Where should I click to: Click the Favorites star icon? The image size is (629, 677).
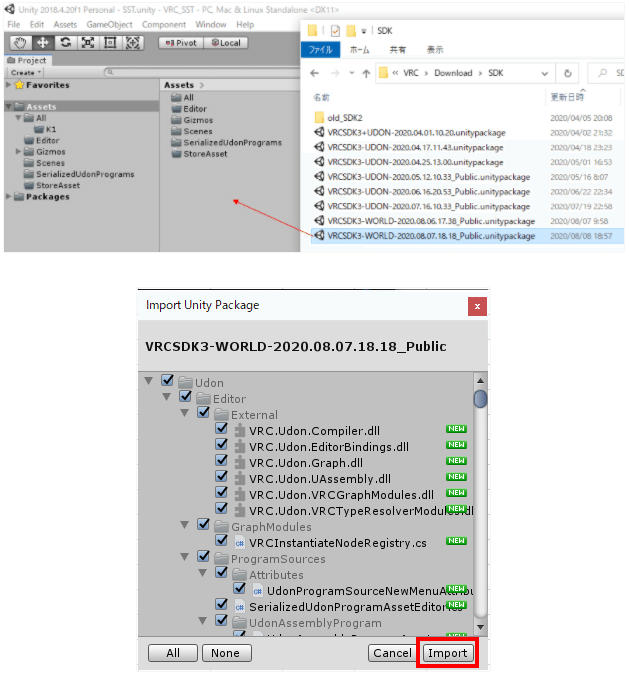coord(19,85)
